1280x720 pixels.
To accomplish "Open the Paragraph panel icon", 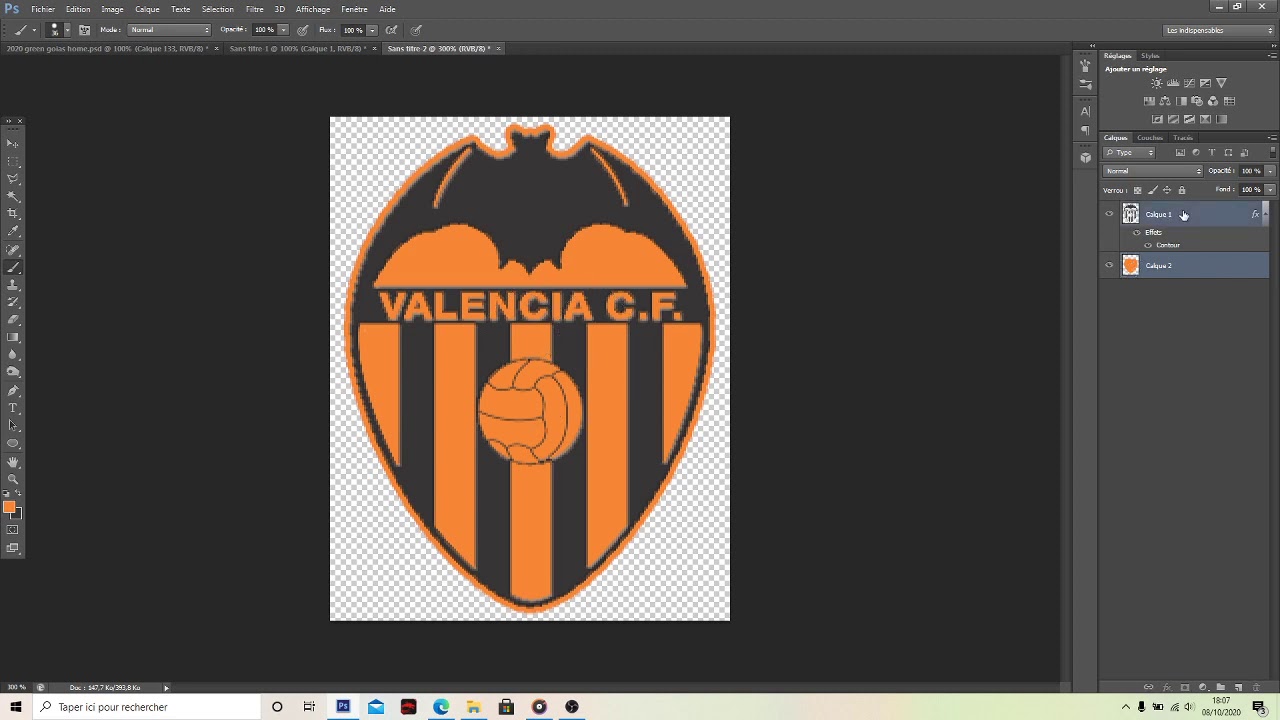I will 1086,130.
